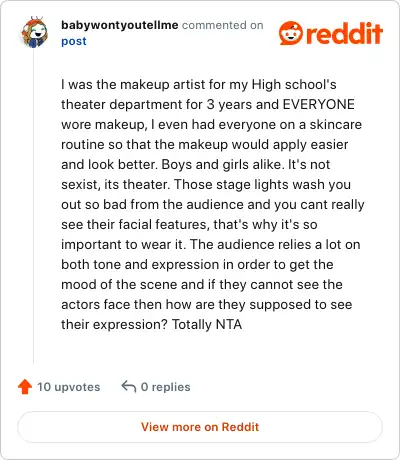Select the "10 upvotes" count label
The width and height of the screenshot is (400, 460).
(x=69, y=387)
